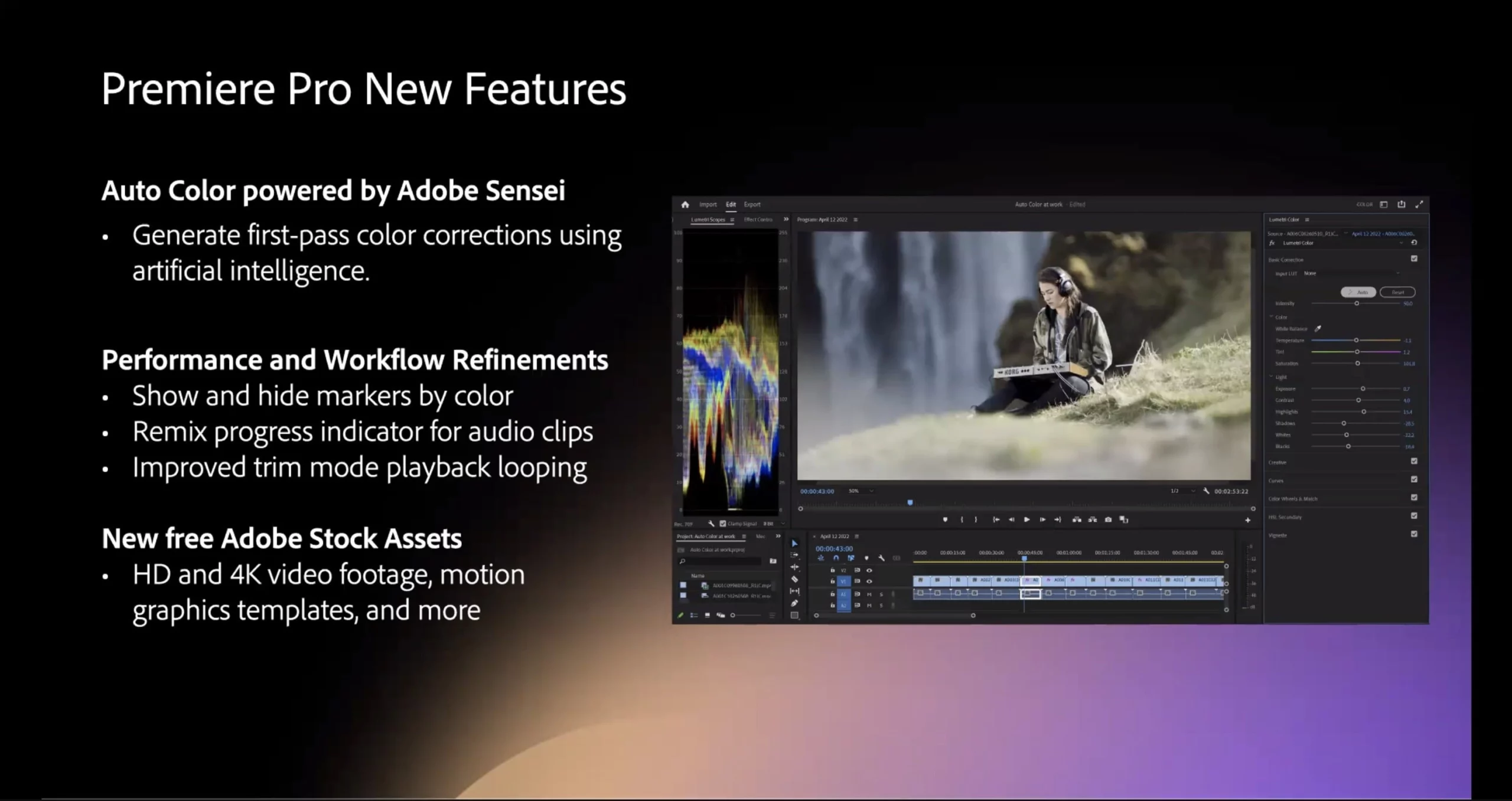
Task: Select the Pen tool
Action: pos(794,603)
